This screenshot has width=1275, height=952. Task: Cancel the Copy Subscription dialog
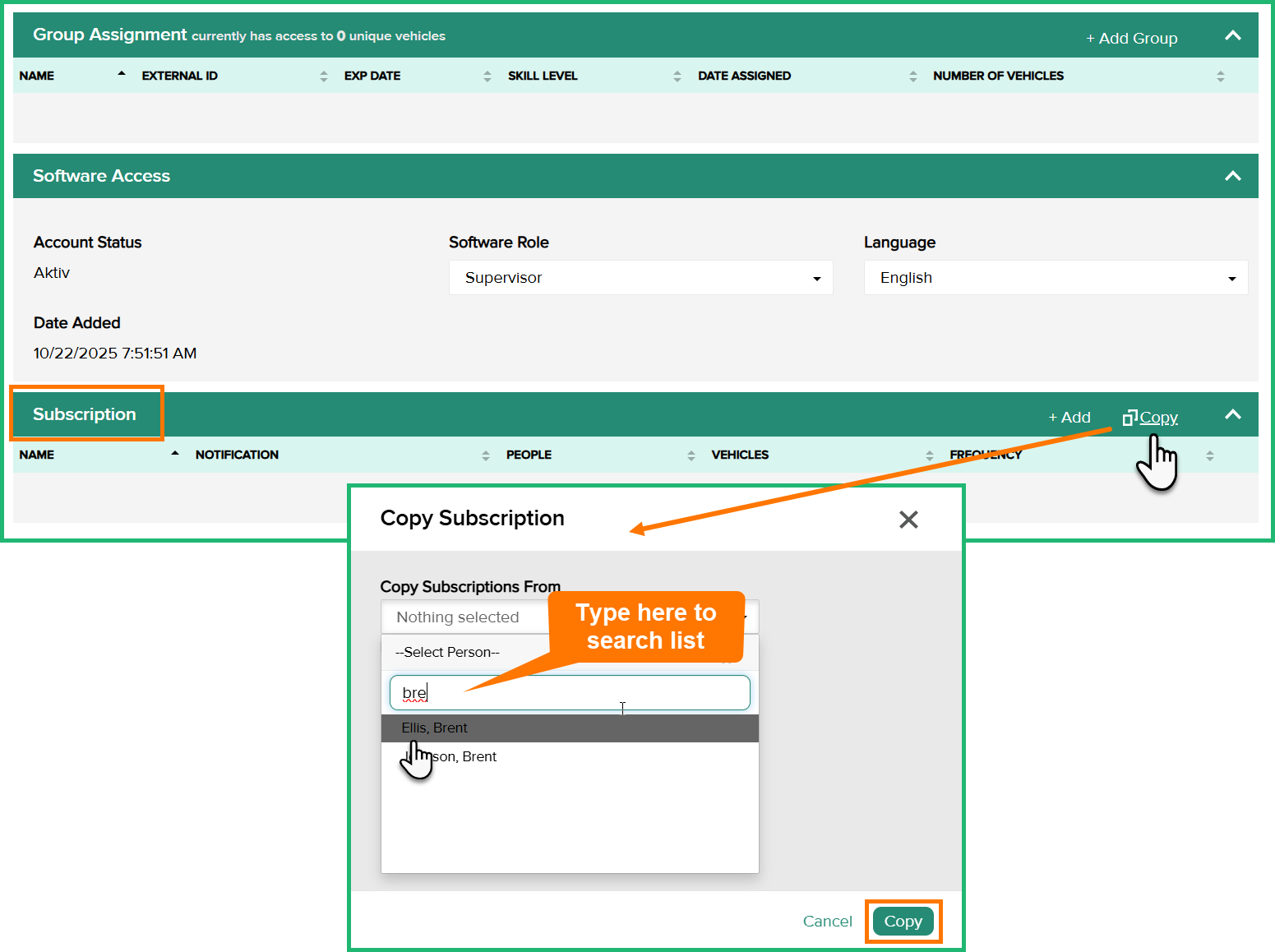[x=827, y=922]
